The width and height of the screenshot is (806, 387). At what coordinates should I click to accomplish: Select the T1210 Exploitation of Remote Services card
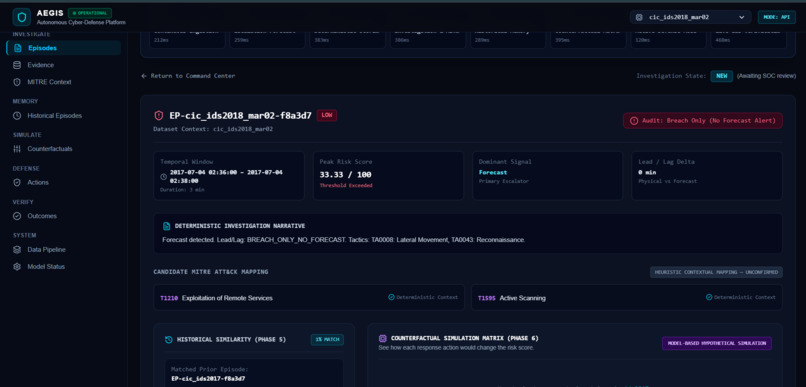[309, 298]
